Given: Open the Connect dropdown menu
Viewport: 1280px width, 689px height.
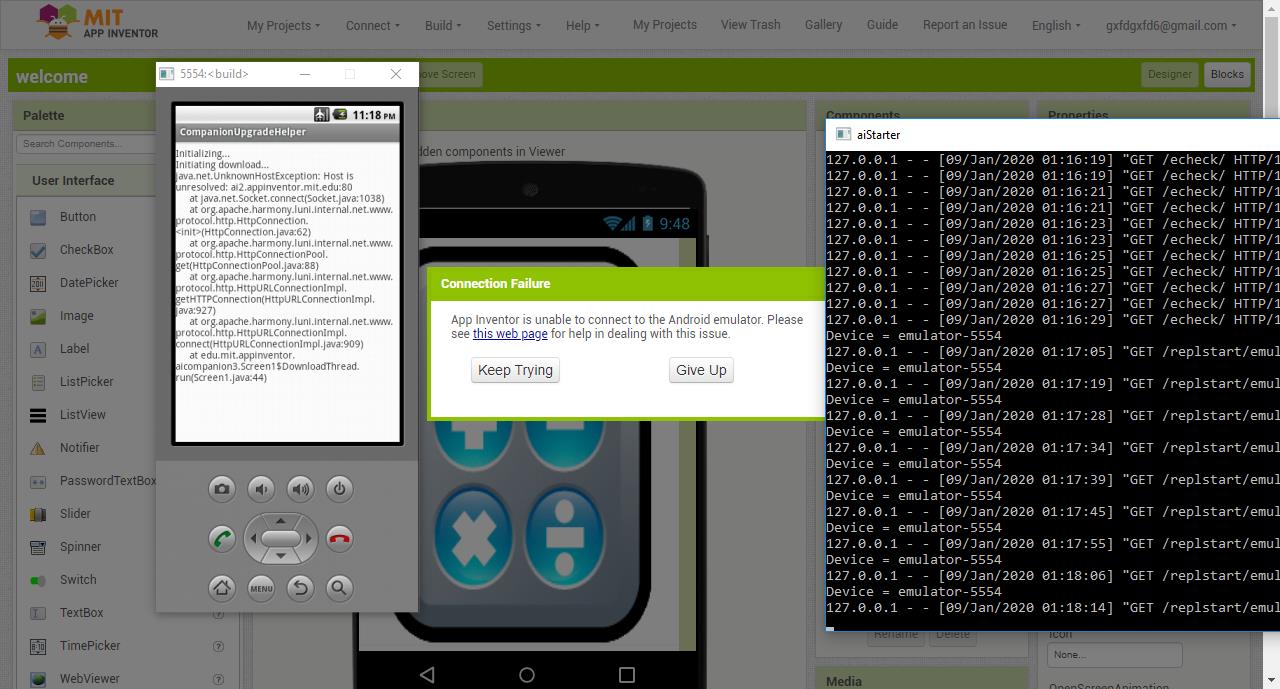Looking at the screenshot, I should (372, 25).
